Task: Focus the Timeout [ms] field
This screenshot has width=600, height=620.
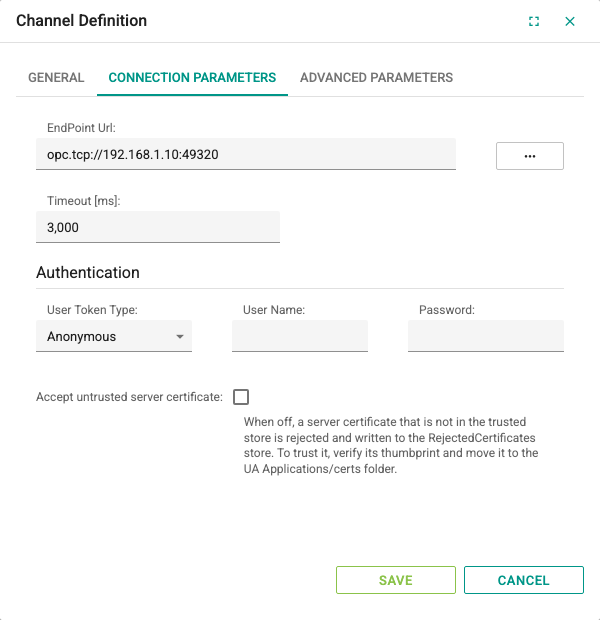Action: click(158, 227)
